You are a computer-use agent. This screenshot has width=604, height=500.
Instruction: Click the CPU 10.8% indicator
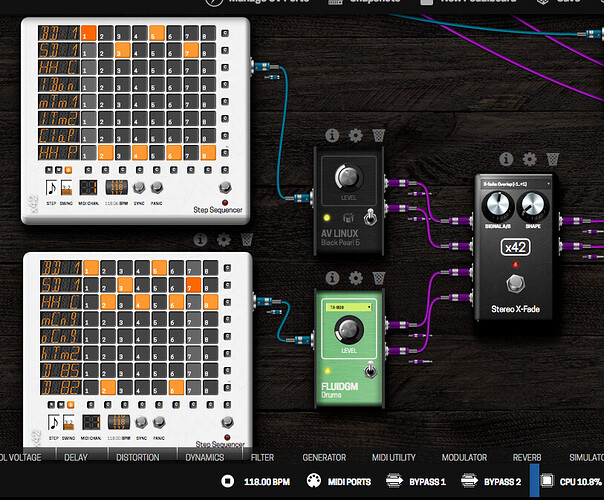[571, 481]
